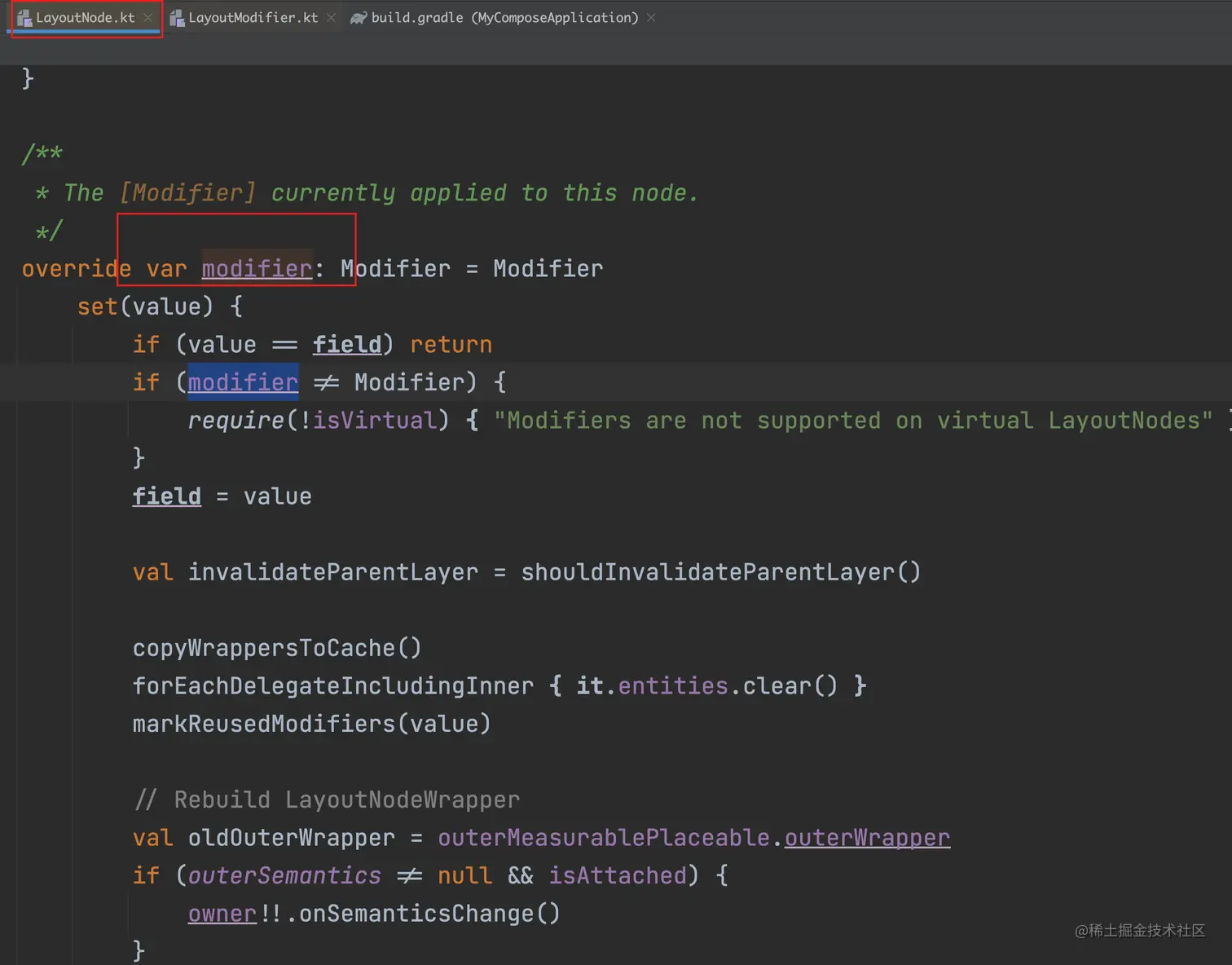Viewport: 1232px width, 965px height.
Task: Click the '// Rebuild LayoutNodeWrapper' comment
Action: pyautogui.click(x=327, y=799)
